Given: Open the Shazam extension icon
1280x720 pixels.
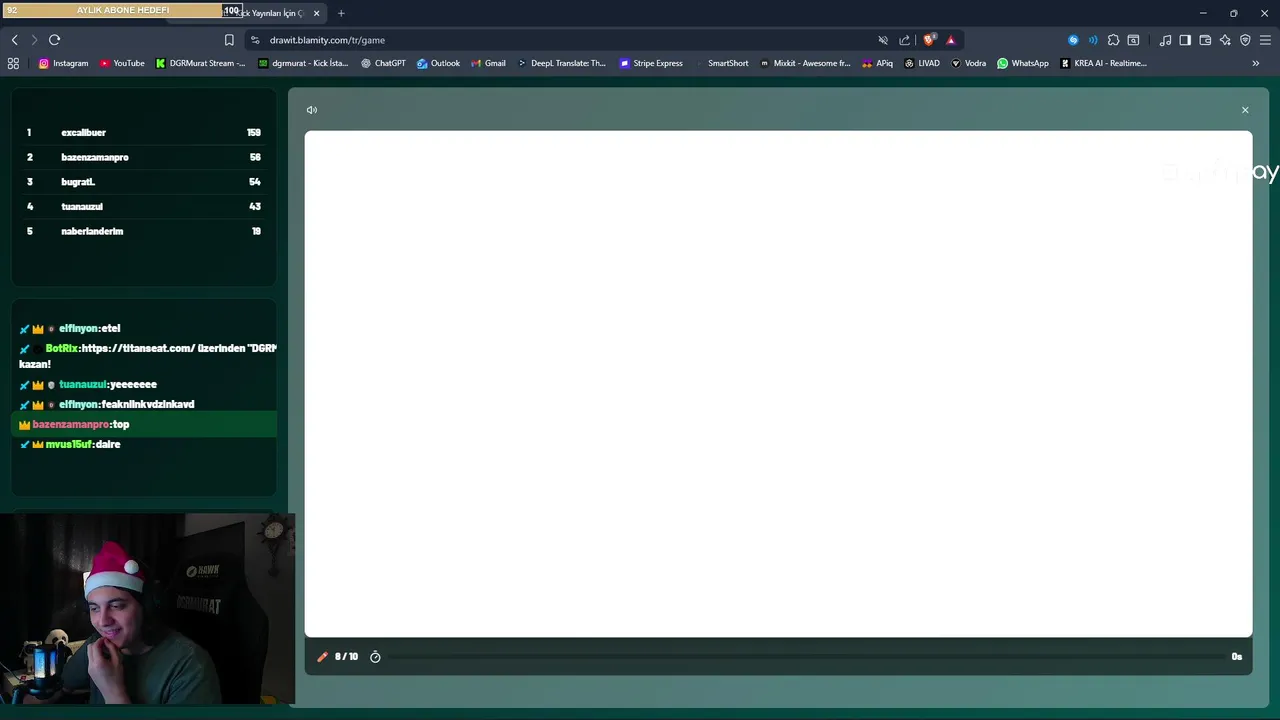Looking at the screenshot, I should tap(1073, 40).
